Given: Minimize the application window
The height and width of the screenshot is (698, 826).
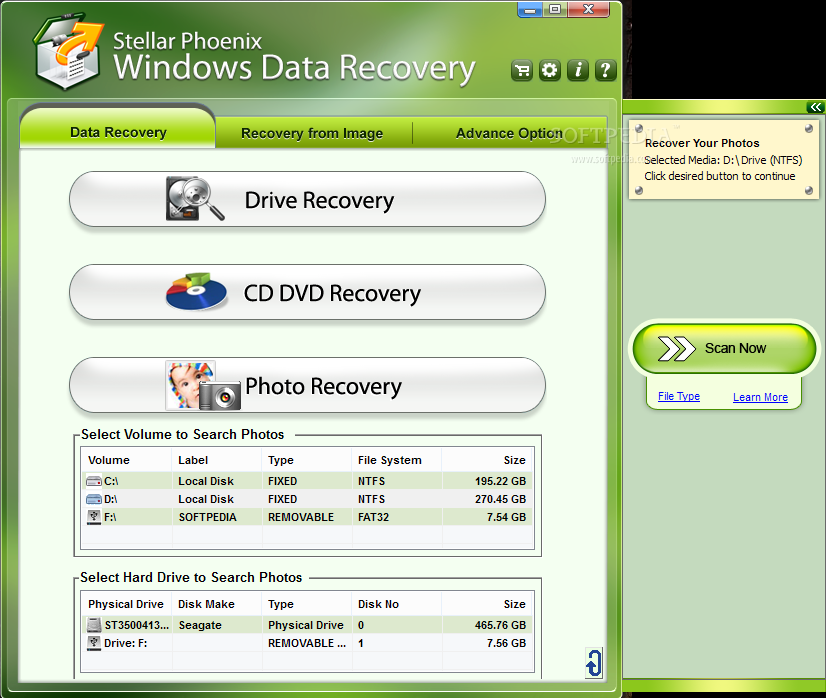Looking at the screenshot, I should (x=530, y=9).
